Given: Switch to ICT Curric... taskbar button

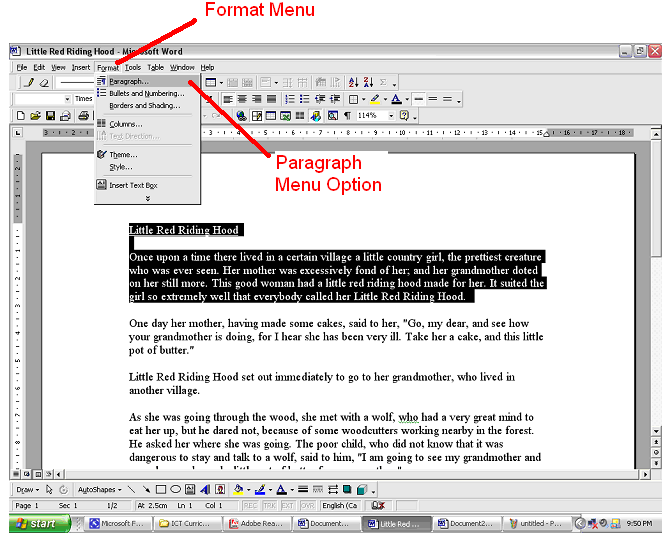Looking at the screenshot, I should [x=187, y=524].
